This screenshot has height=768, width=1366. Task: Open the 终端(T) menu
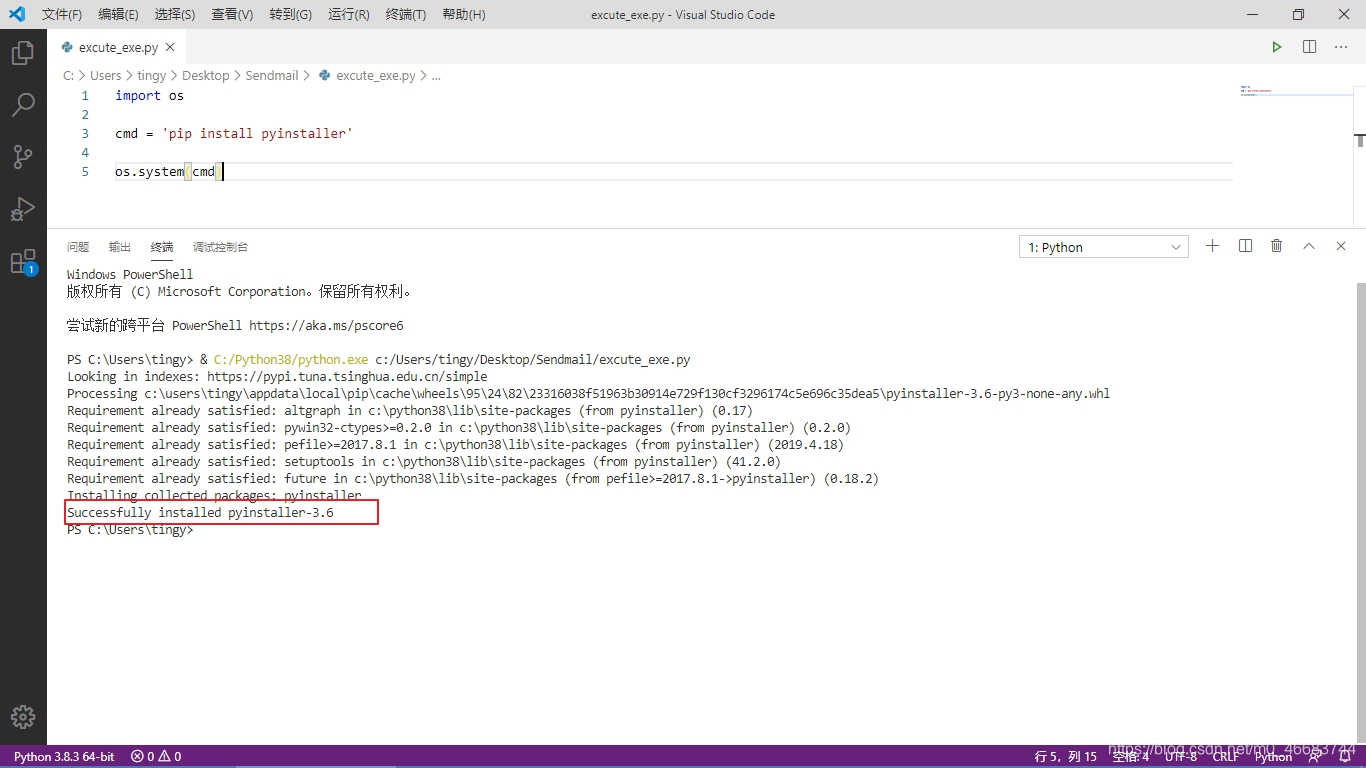405,14
